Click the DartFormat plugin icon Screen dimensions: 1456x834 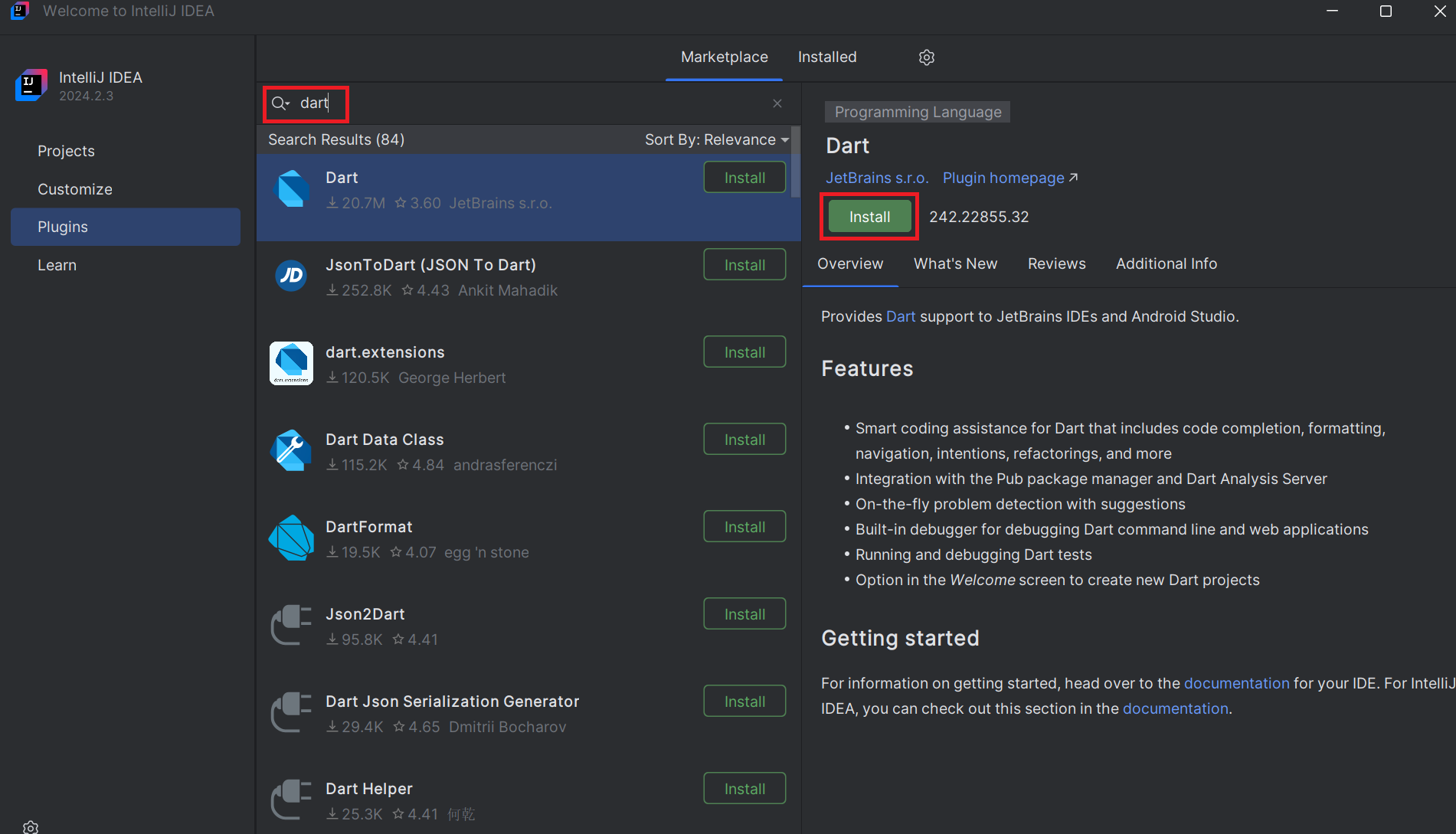[x=291, y=538]
